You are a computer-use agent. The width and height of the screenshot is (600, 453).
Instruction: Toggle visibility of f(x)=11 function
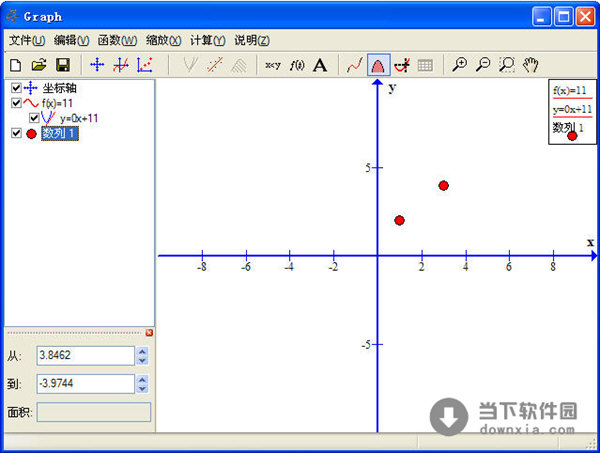point(16,103)
